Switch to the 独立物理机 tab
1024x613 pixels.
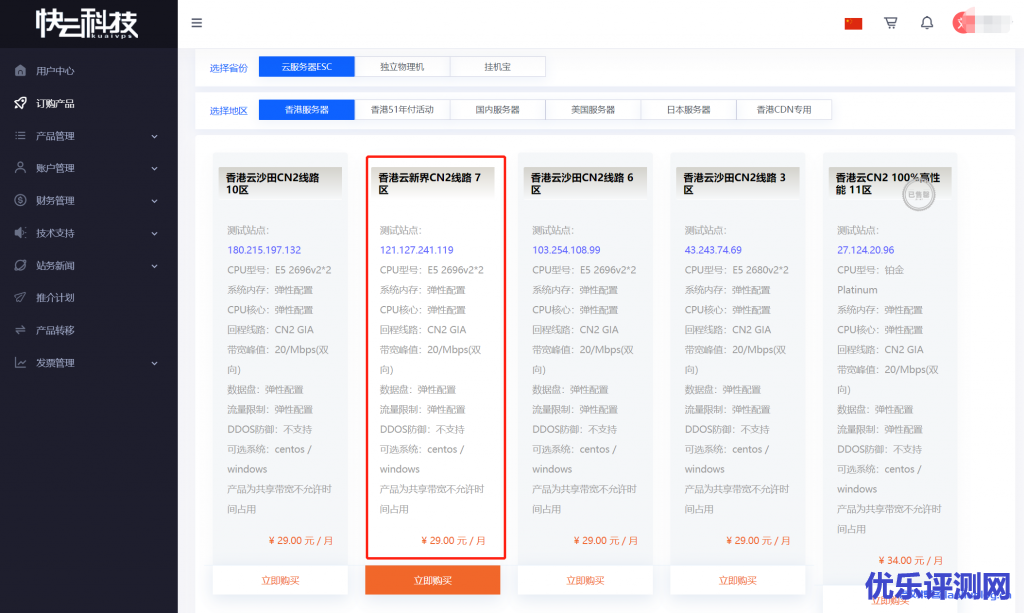pos(402,67)
